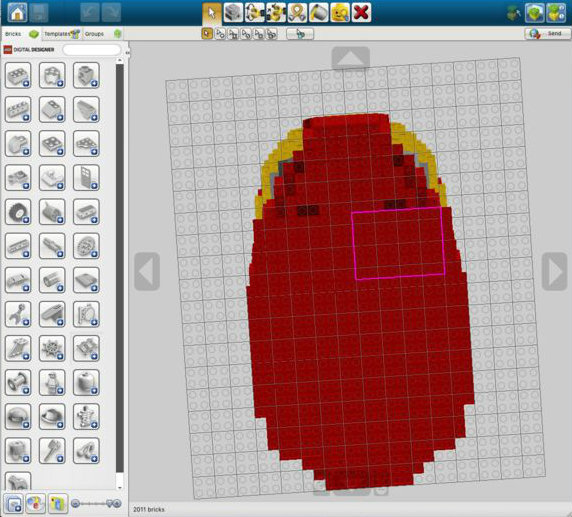572x517 pixels.
Task: Open the Templates tab
Action: point(62,34)
